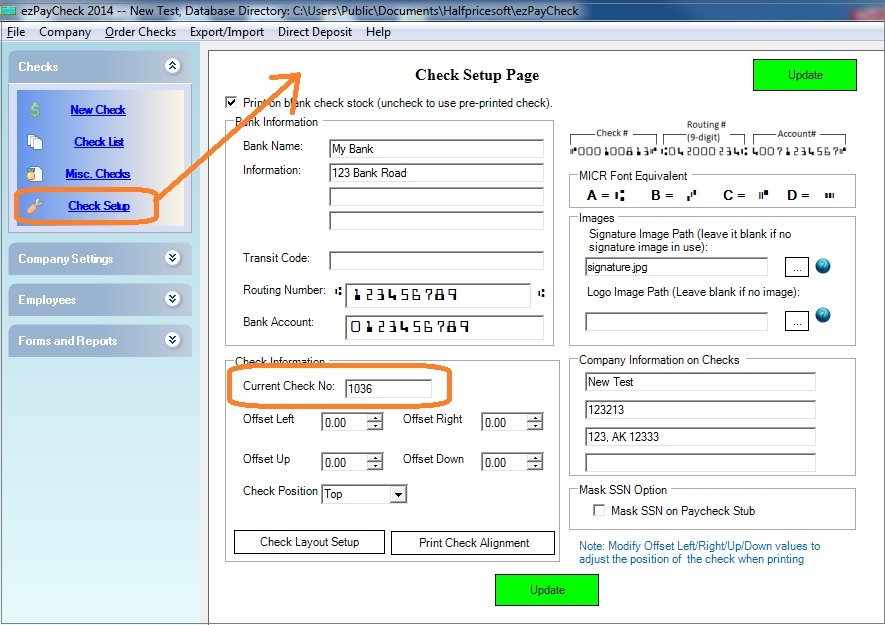Open the Export/Import menu
Image resolution: width=885 pixels, height=625 pixels.
(226, 32)
